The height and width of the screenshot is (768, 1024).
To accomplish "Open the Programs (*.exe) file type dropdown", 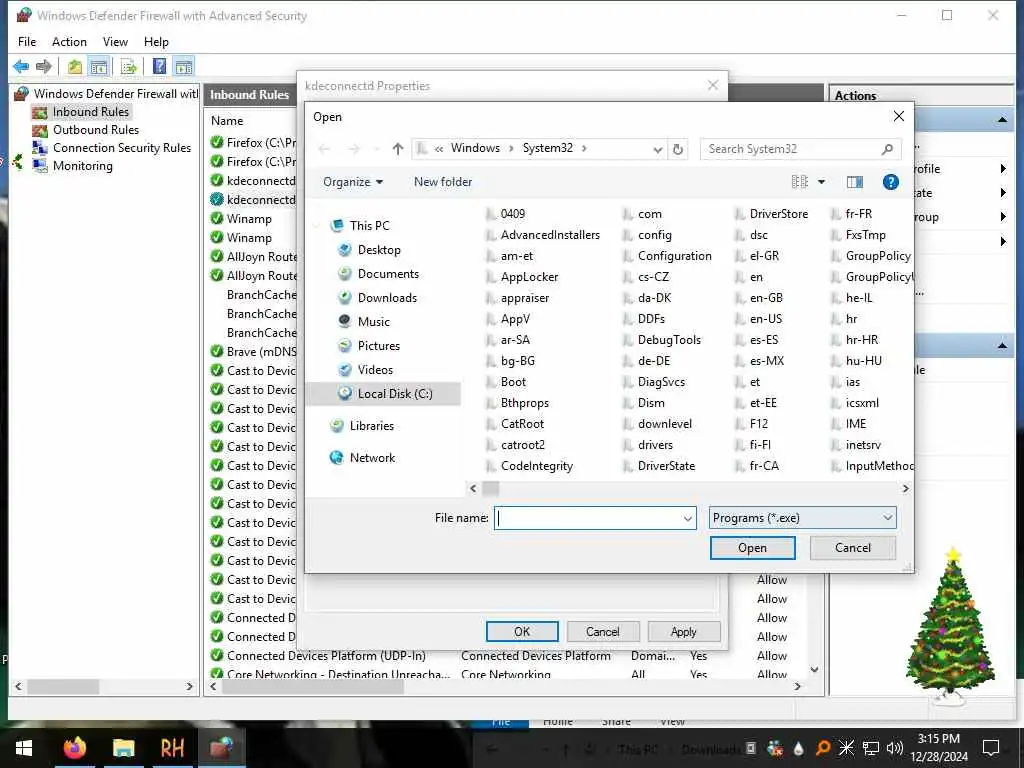I will point(803,518).
